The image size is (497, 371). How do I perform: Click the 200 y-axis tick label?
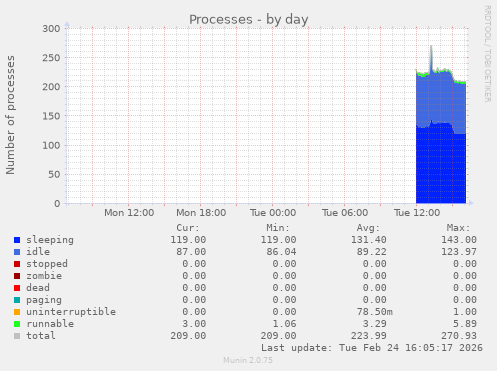(x=51, y=87)
